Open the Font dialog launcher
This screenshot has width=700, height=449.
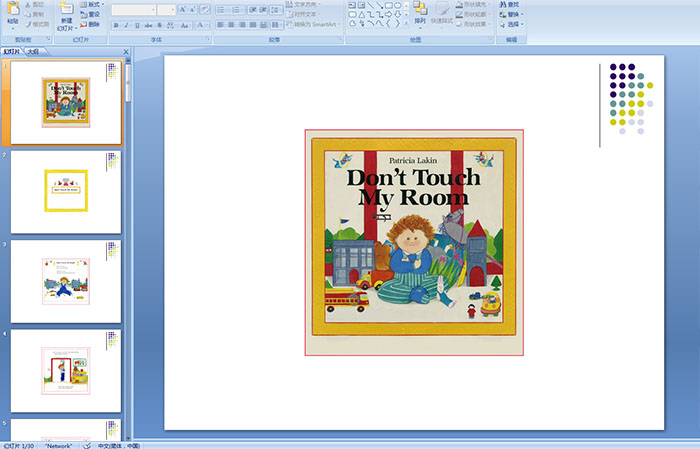point(208,39)
